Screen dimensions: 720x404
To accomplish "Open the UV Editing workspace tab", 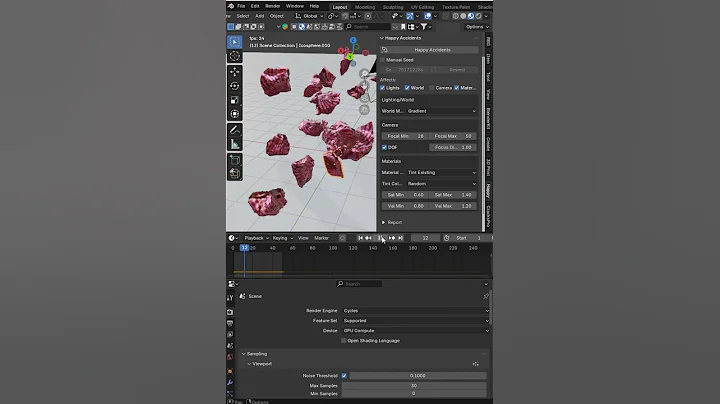I will pos(422,7).
